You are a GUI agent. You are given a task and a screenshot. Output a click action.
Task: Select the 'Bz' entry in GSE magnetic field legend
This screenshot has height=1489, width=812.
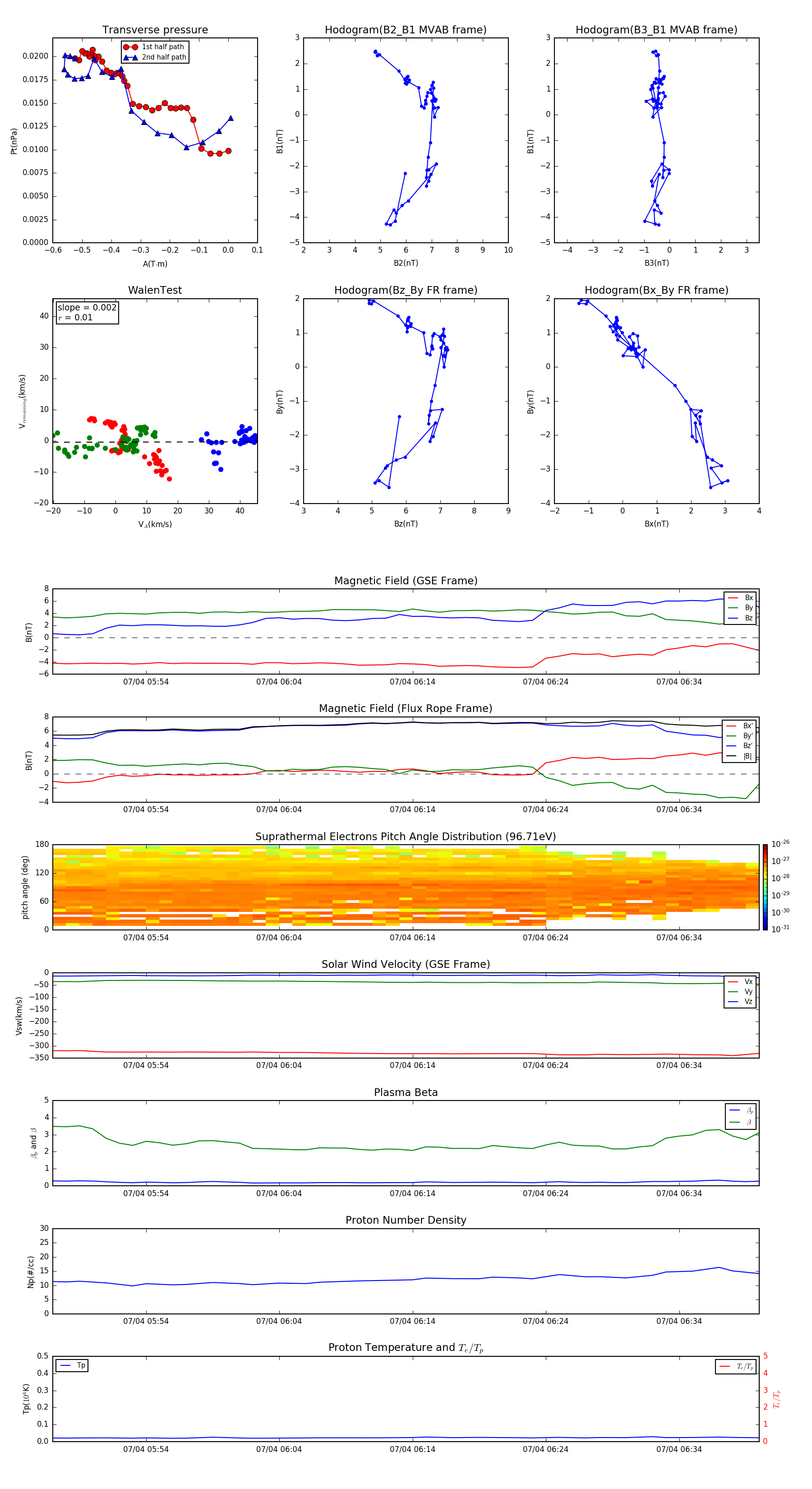pyautogui.click(x=740, y=619)
